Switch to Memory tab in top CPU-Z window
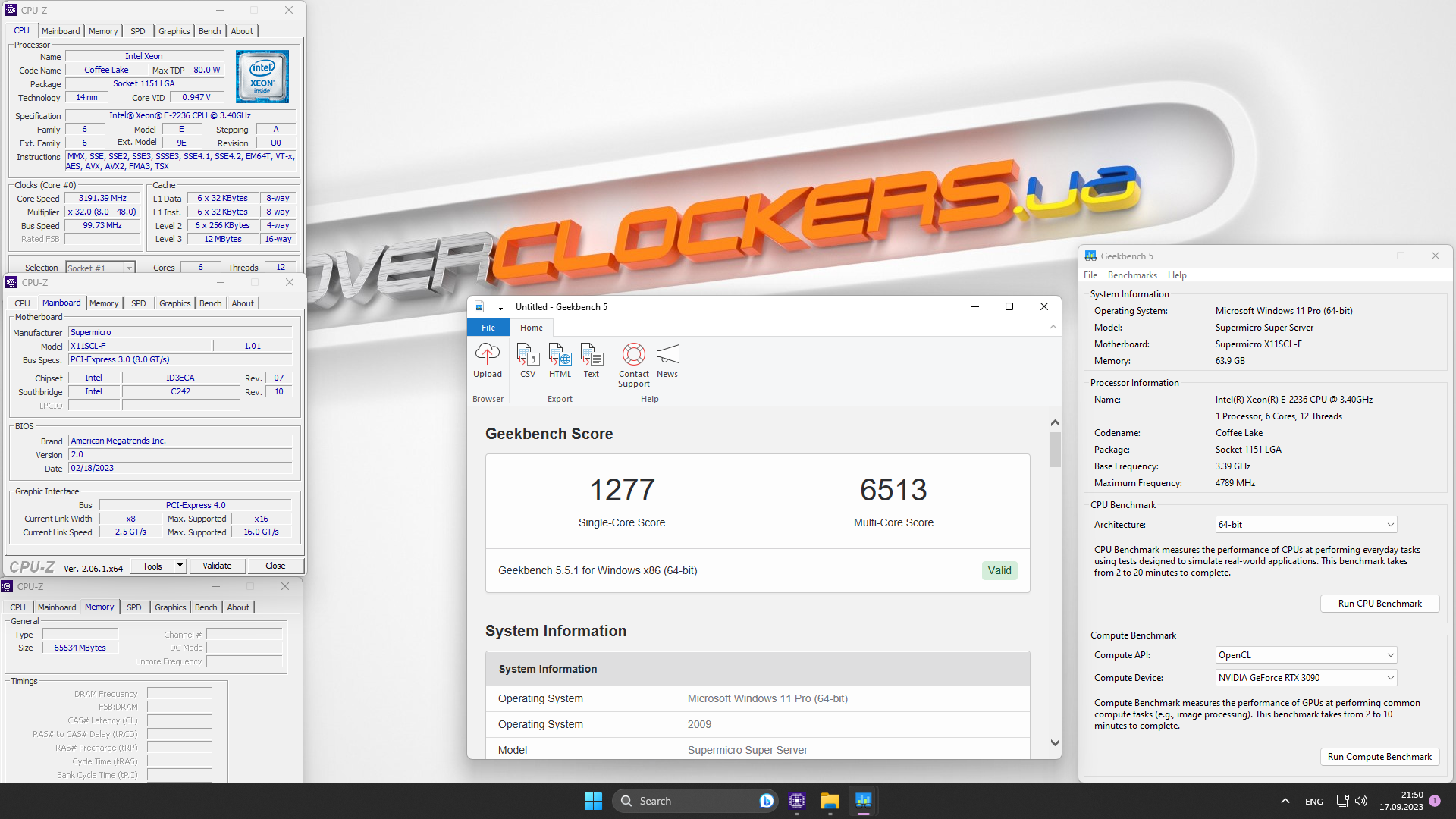The height and width of the screenshot is (819, 1456). pyautogui.click(x=103, y=31)
